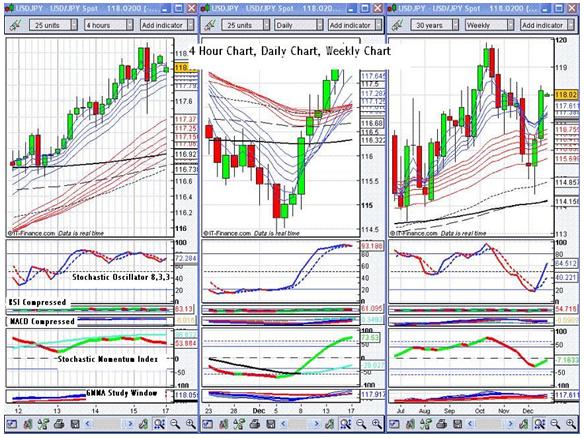Click left scroll arrow in Weekly bottom toolbar
The image size is (584, 438).
pyautogui.click(x=470, y=424)
